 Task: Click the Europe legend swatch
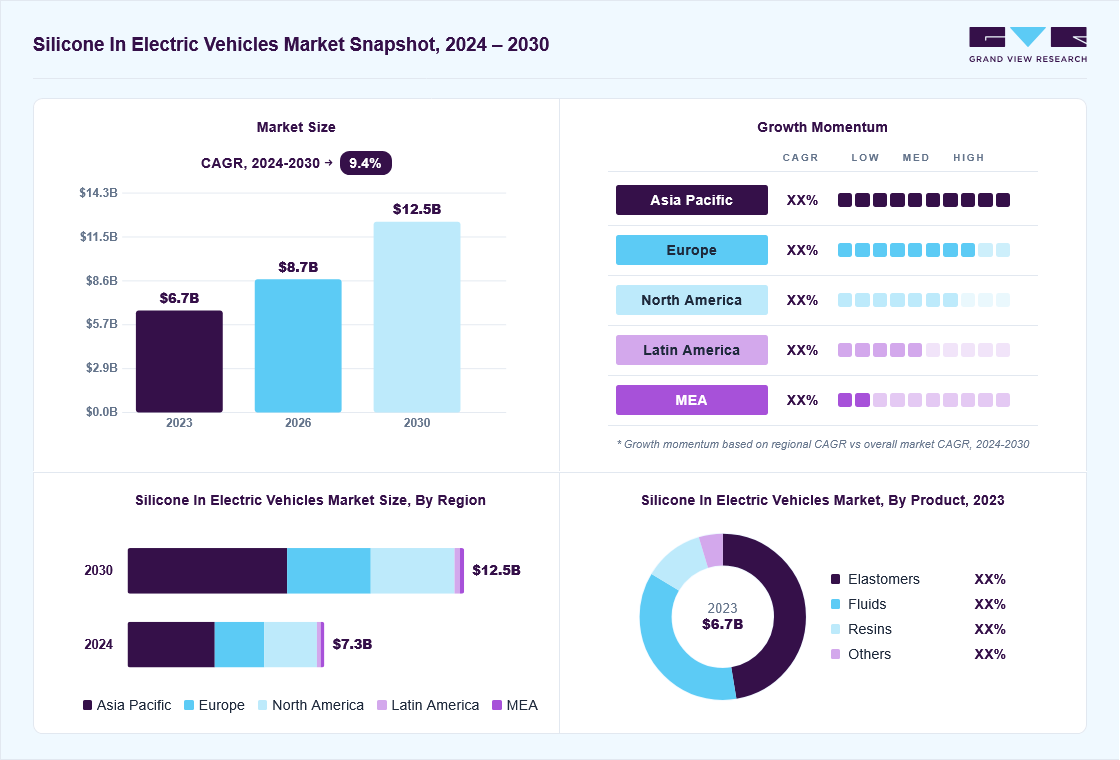(x=189, y=705)
